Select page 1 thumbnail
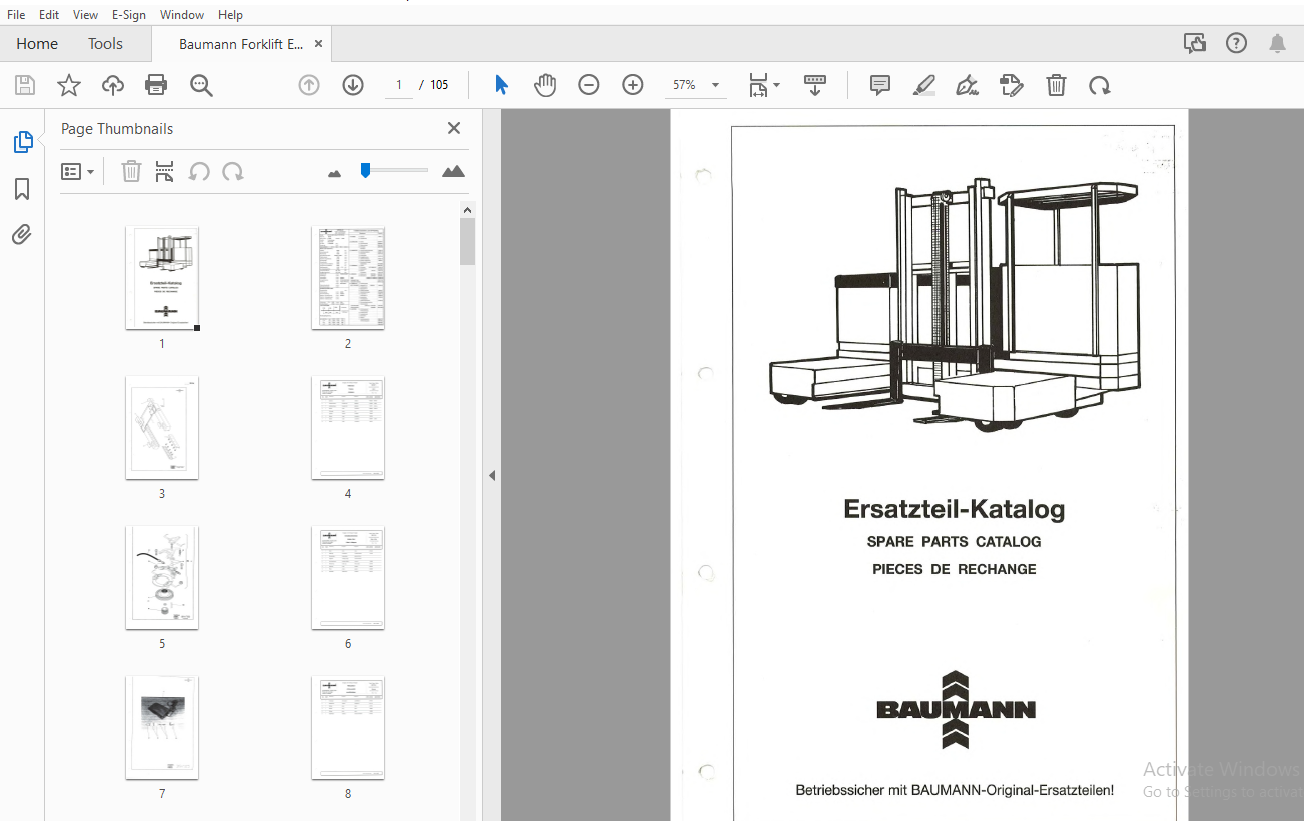The width and height of the screenshot is (1304, 821). point(162,278)
